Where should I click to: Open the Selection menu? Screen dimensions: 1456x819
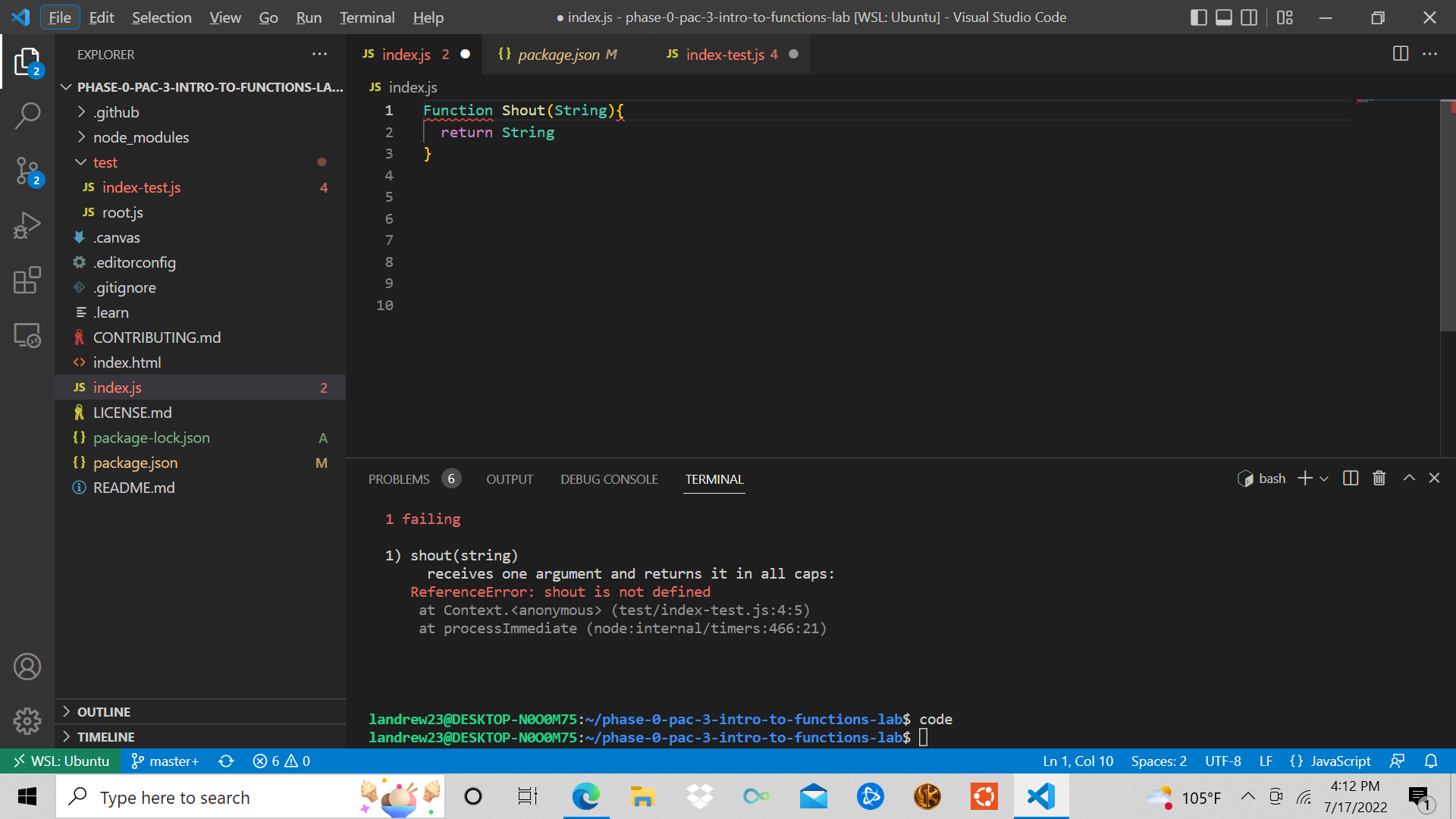pyautogui.click(x=162, y=17)
